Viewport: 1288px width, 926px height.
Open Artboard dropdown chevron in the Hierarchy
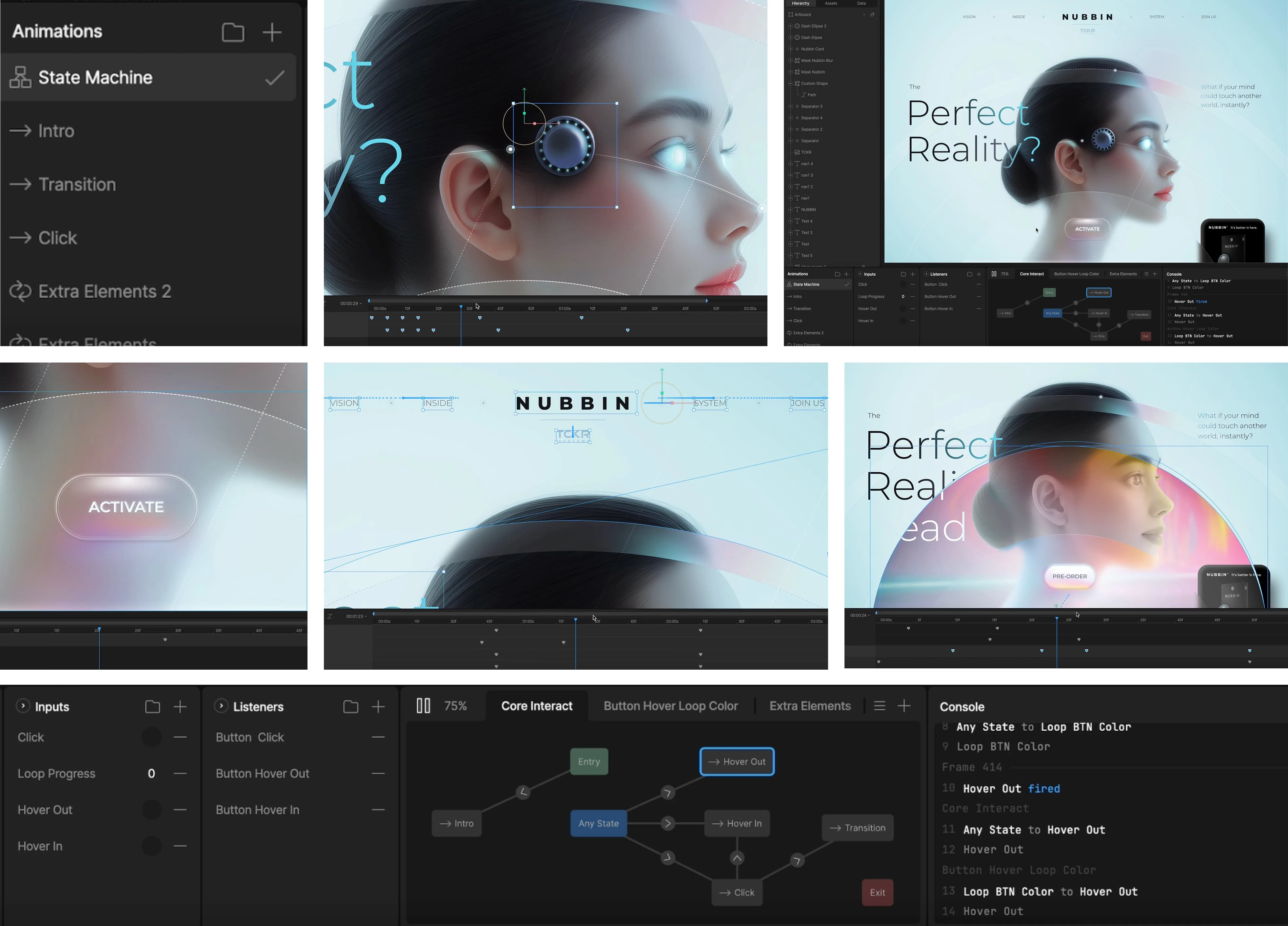click(864, 15)
